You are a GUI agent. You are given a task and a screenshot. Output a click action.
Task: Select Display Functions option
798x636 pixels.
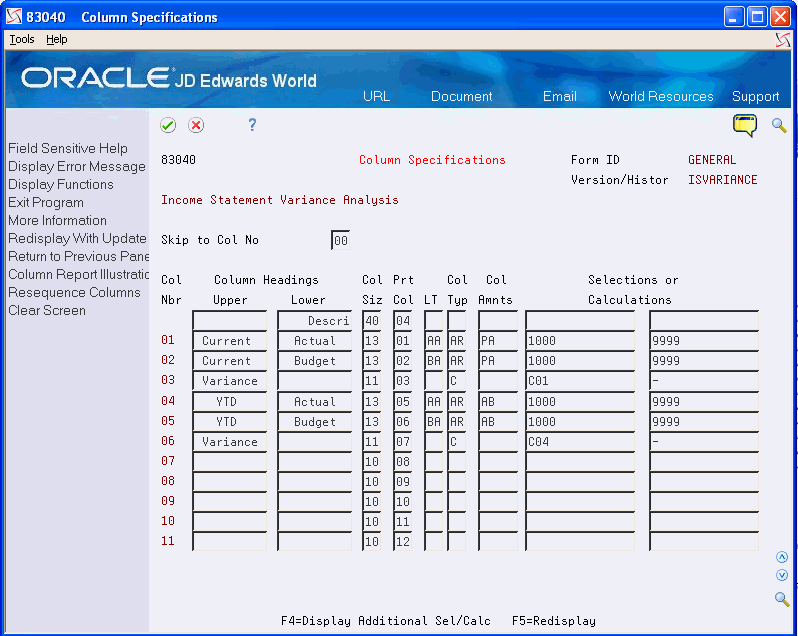point(61,184)
